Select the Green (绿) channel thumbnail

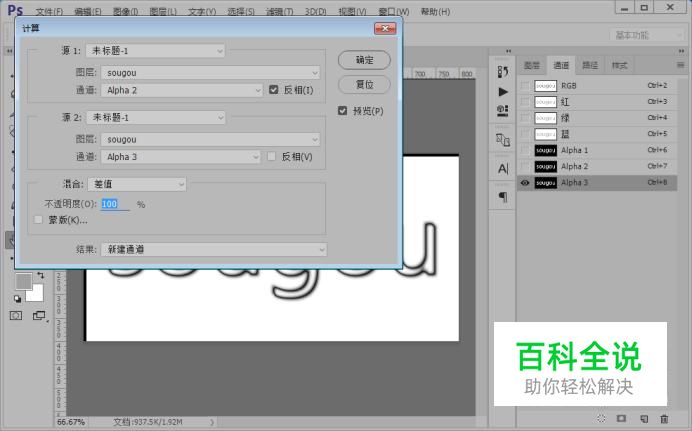point(545,118)
